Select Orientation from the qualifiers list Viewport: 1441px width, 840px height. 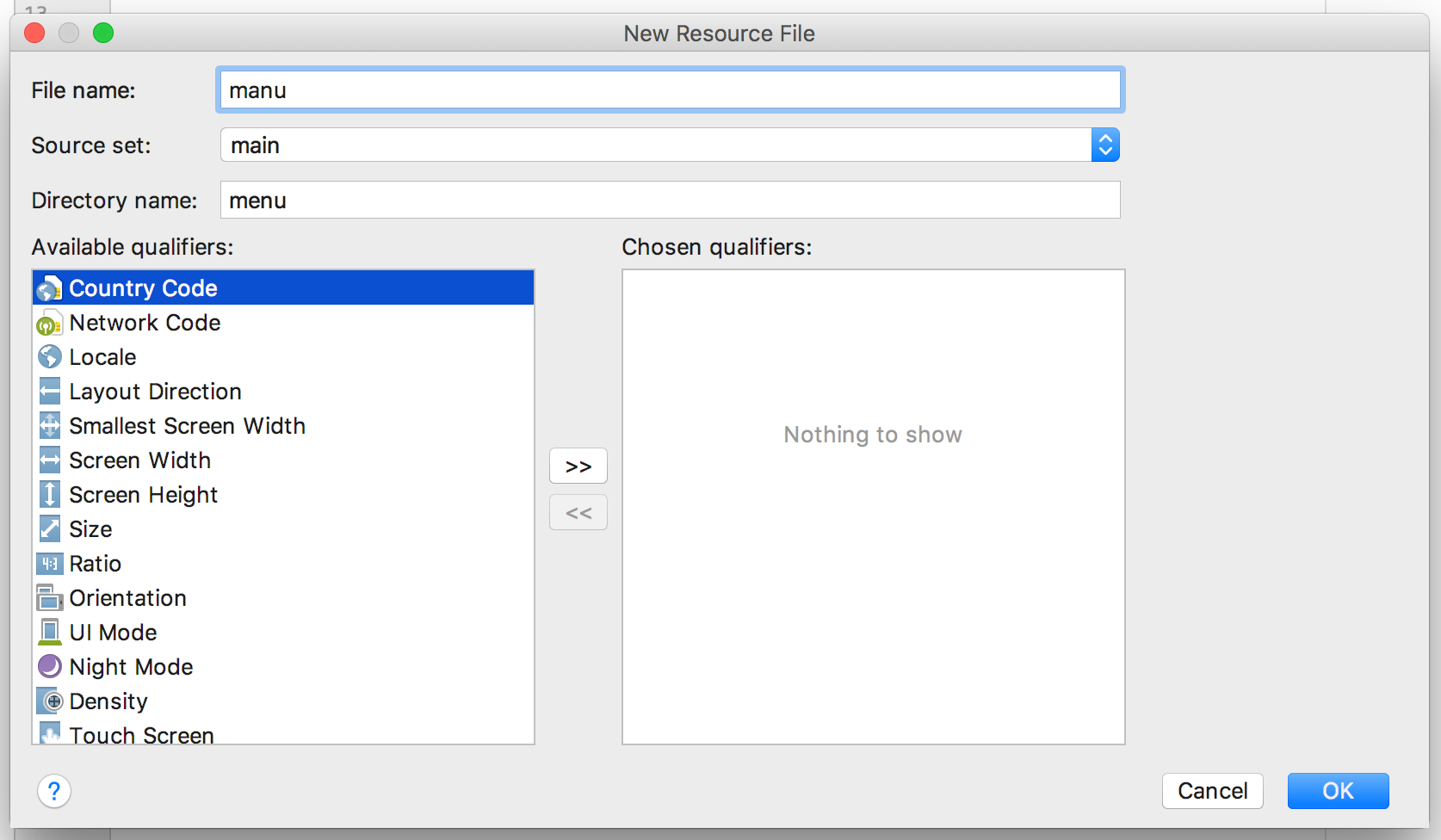127,598
